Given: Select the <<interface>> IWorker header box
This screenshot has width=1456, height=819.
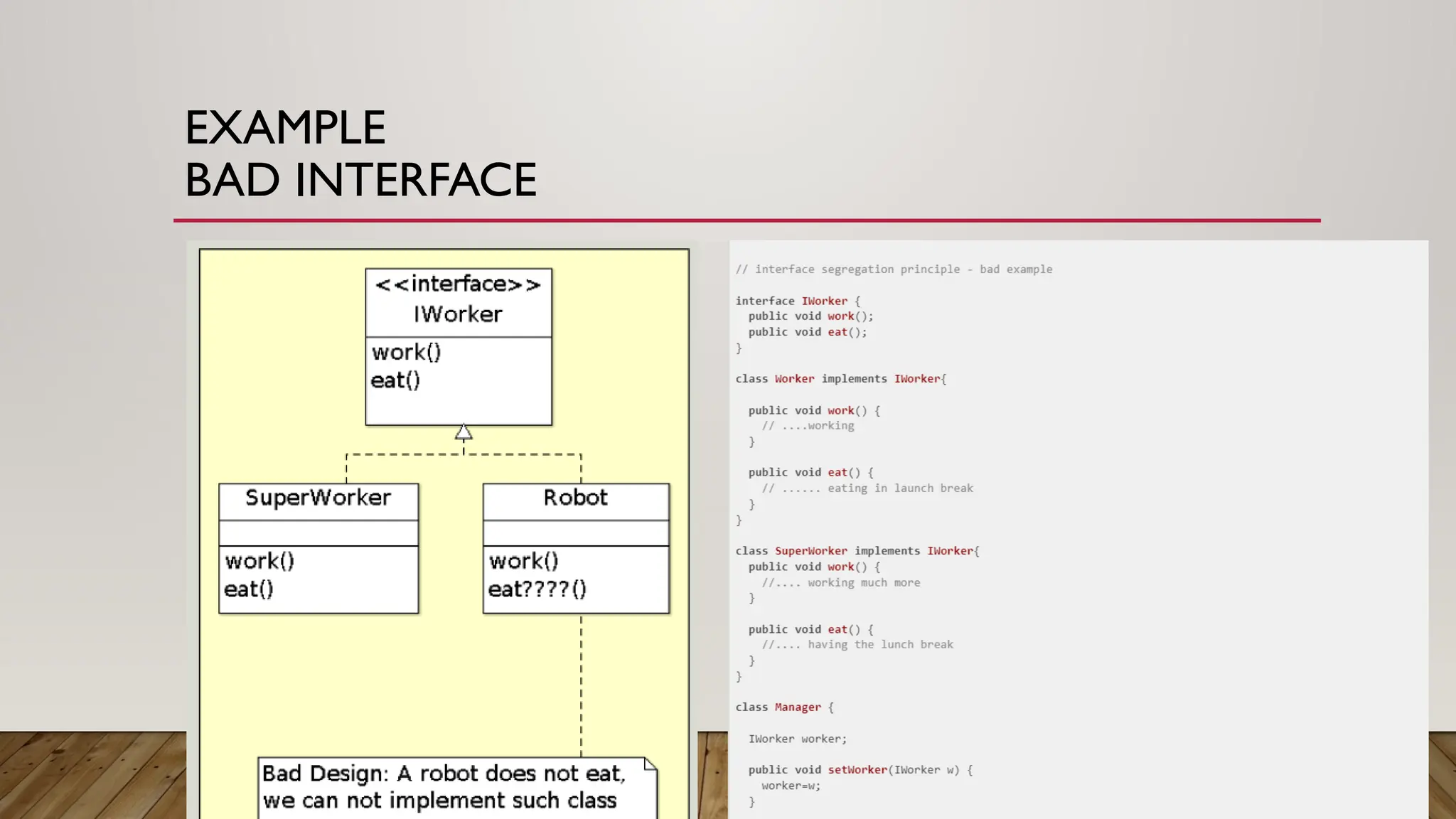Looking at the screenshot, I should 459,302.
